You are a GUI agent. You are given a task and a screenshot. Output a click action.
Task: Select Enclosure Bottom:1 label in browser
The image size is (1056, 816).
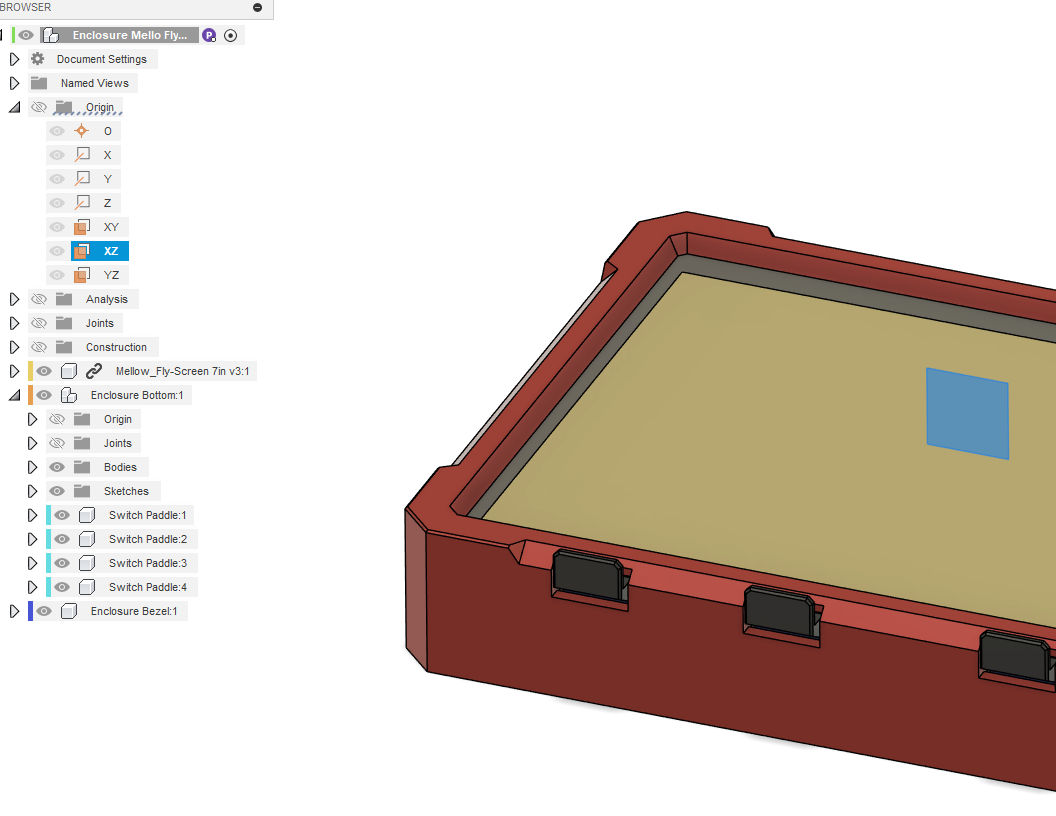tap(137, 395)
